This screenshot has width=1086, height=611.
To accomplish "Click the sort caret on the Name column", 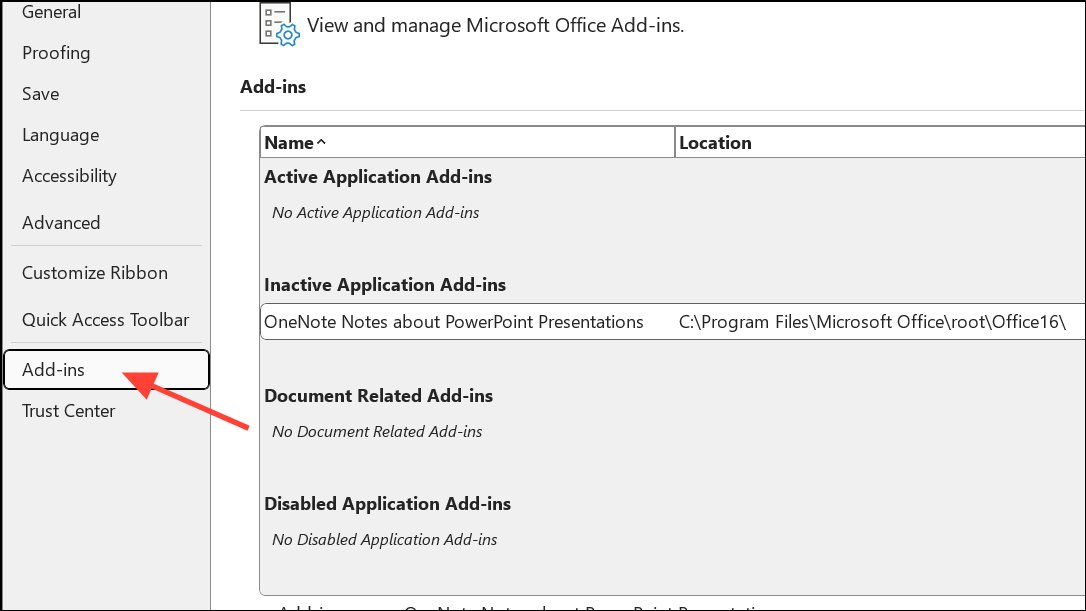I will tap(321, 143).
